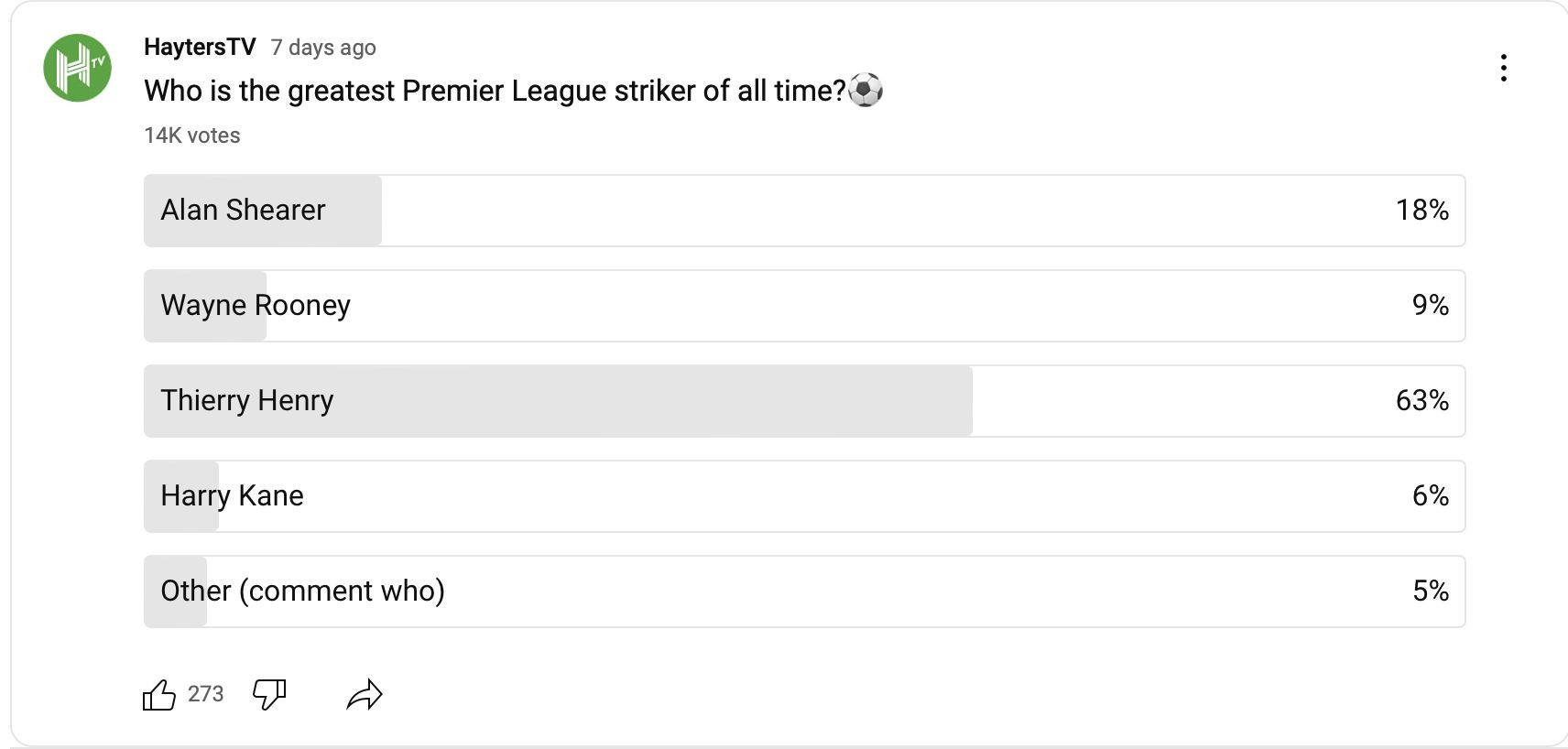Viewport: 1568px width, 749px height.
Task: Click the 63% result percentage
Action: click(1421, 401)
